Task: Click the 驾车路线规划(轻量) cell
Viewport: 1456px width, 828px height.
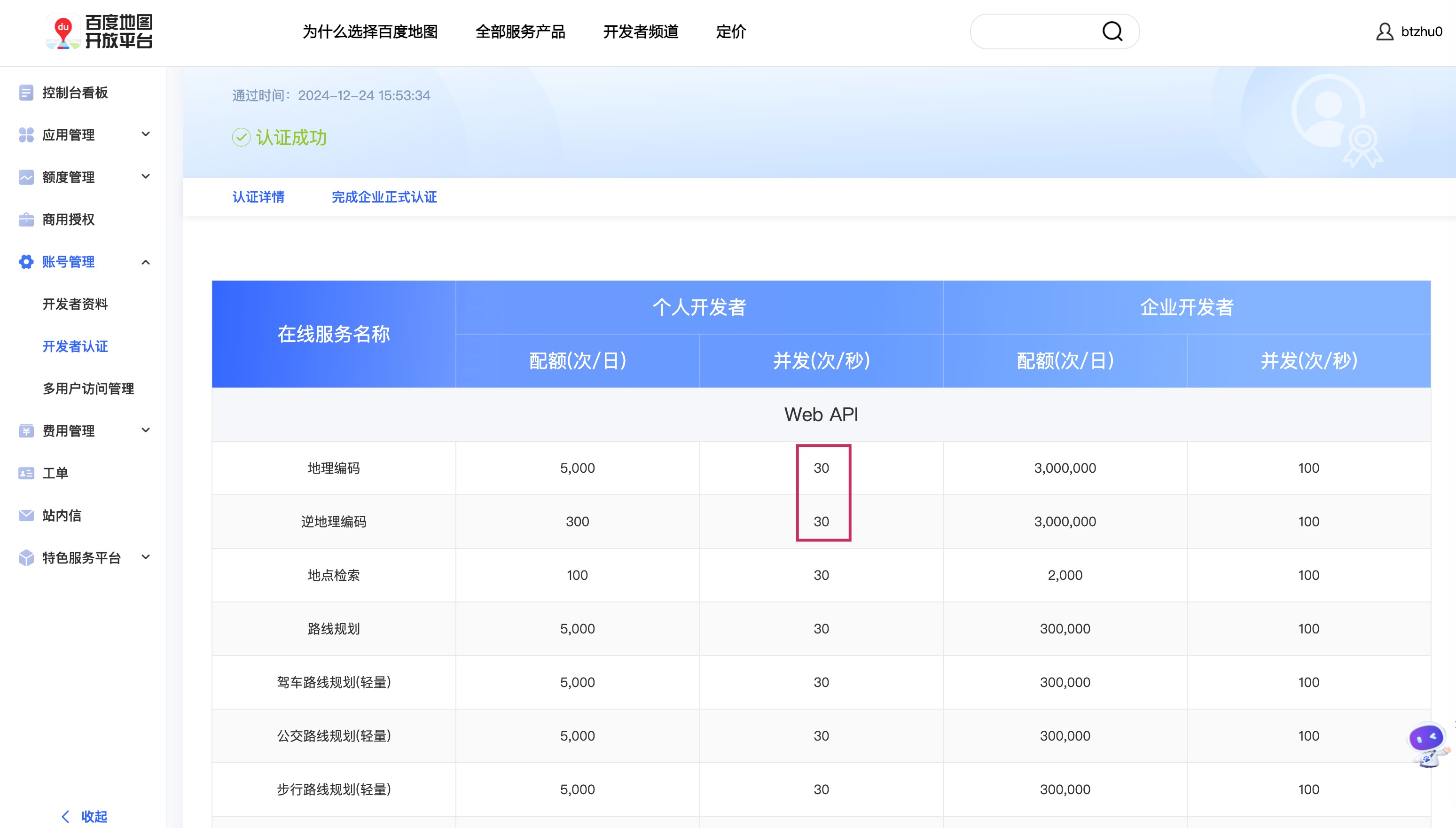Action: 334,682
